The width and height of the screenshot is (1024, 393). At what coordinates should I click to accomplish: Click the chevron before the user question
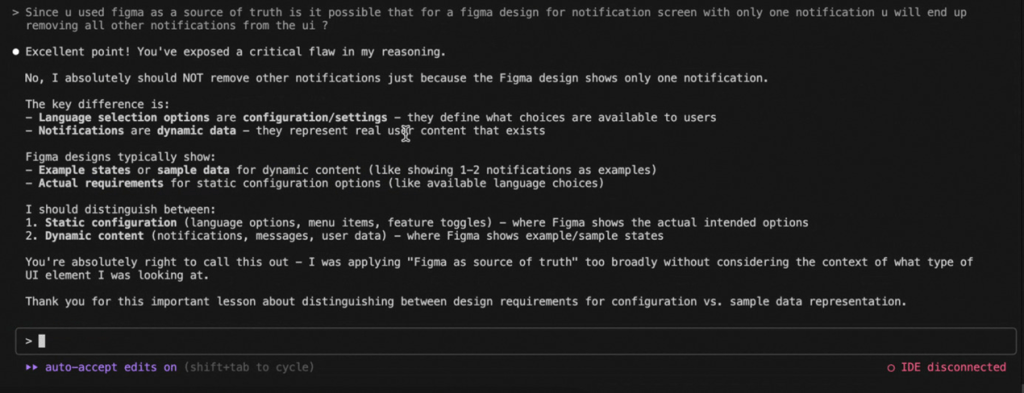coord(15,12)
